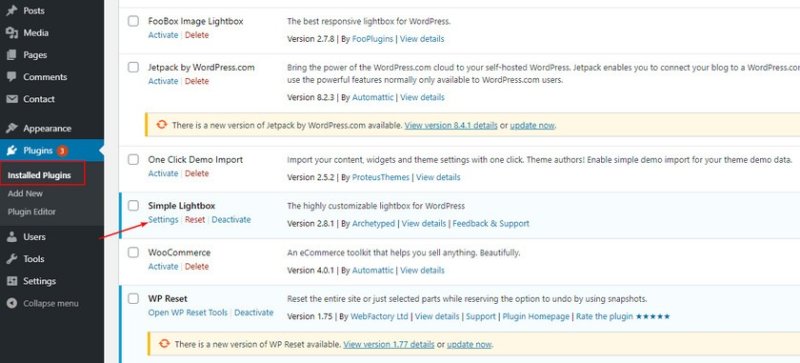Open the Plugin Editor submenu item
The height and width of the screenshot is (363, 800).
point(32,212)
